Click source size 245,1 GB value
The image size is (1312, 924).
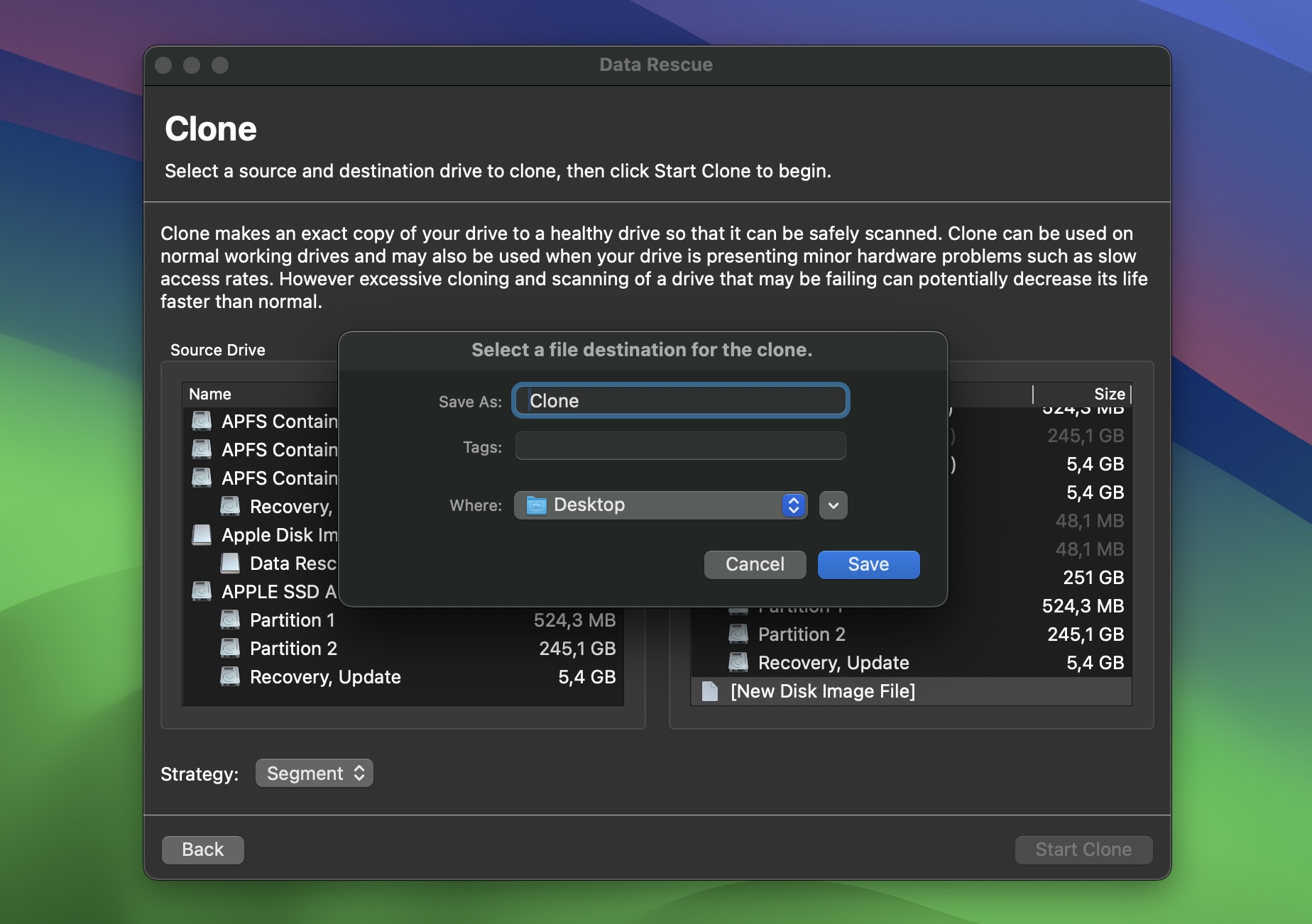(x=577, y=649)
